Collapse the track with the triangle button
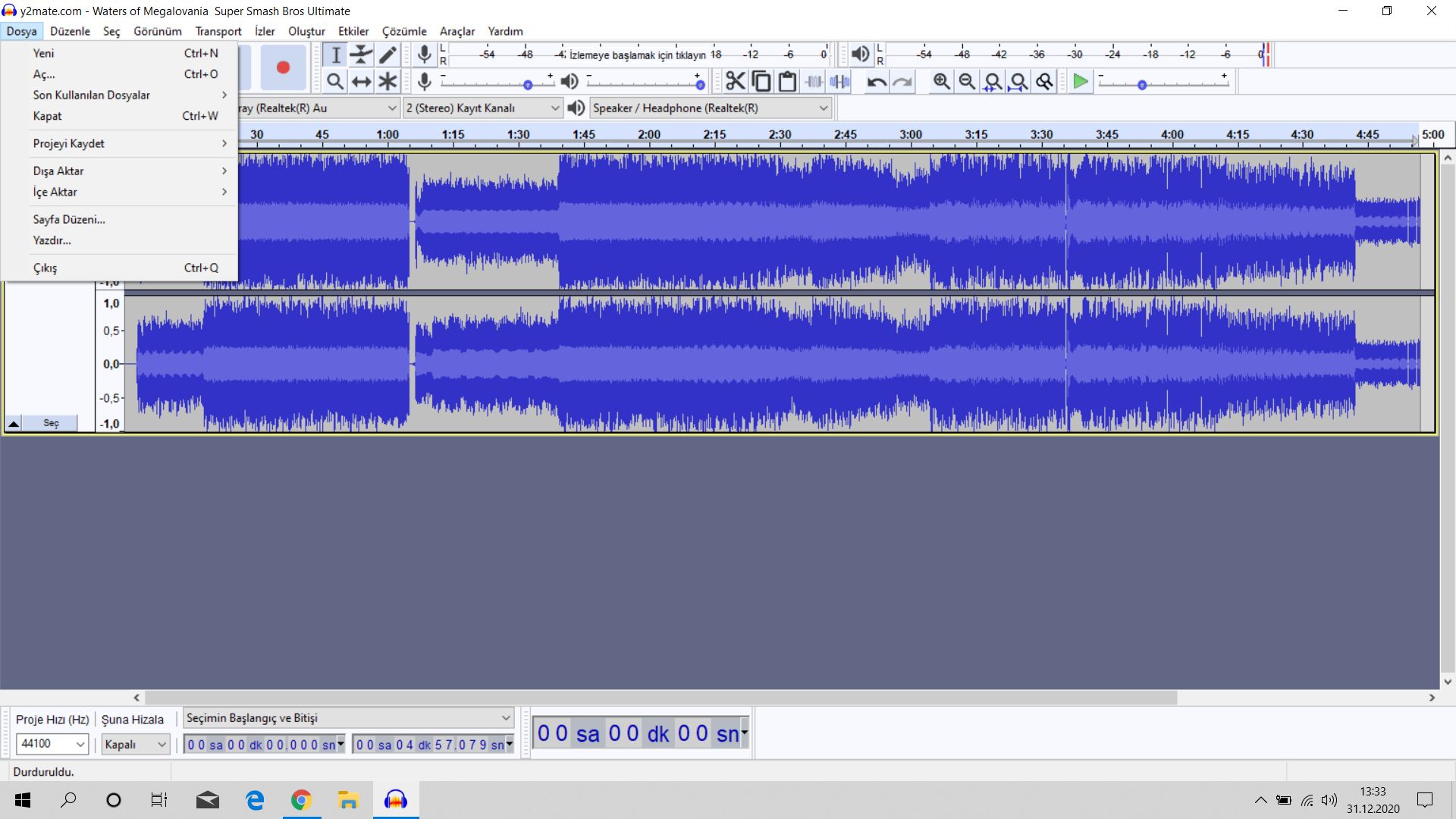The width and height of the screenshot is (1456, 819). click(14, 423)
